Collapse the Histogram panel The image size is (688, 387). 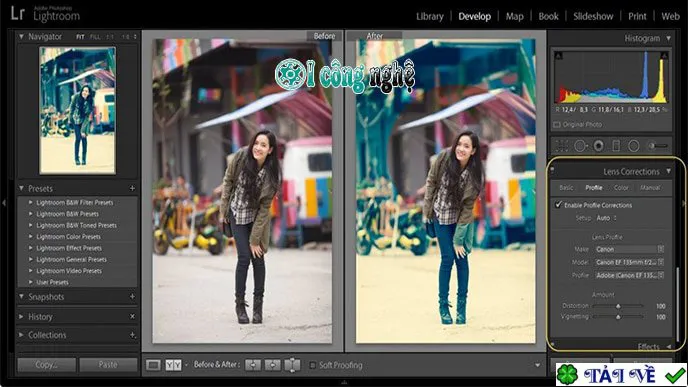[x=668, y=38]
